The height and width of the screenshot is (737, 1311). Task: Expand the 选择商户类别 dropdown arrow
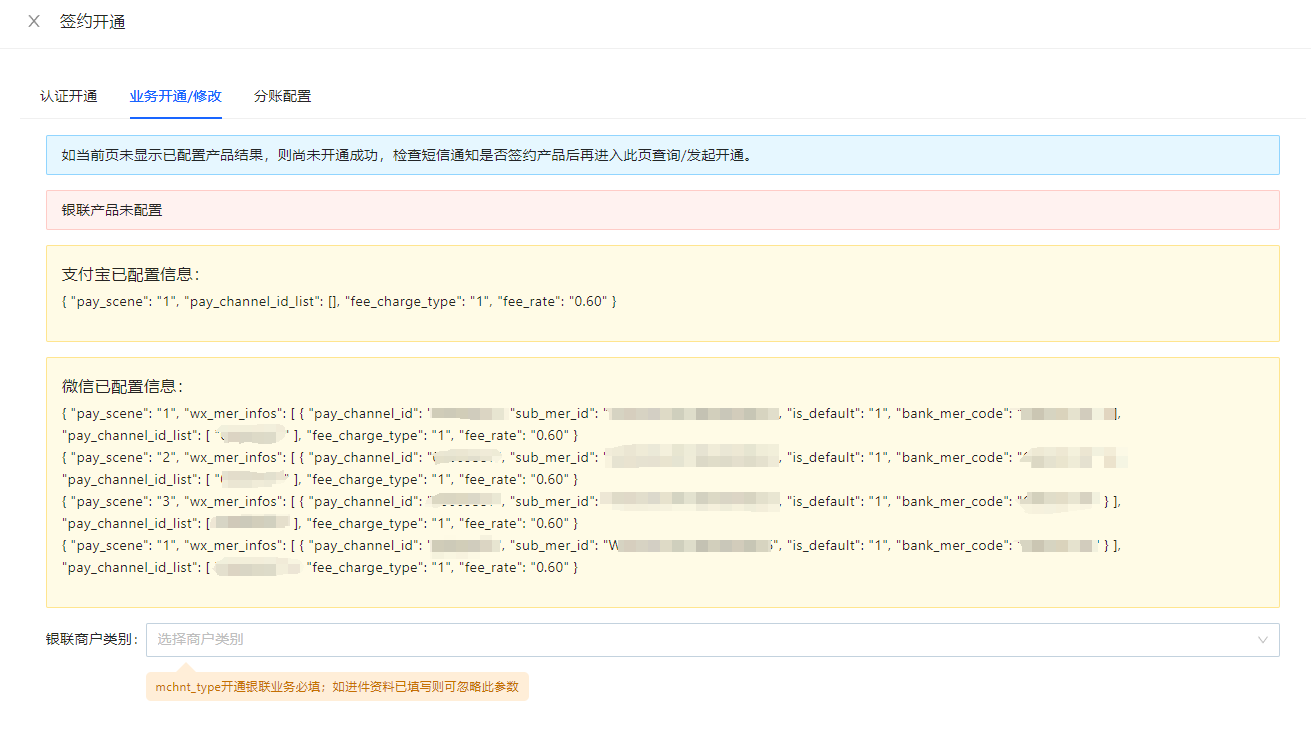[1262, 640]
